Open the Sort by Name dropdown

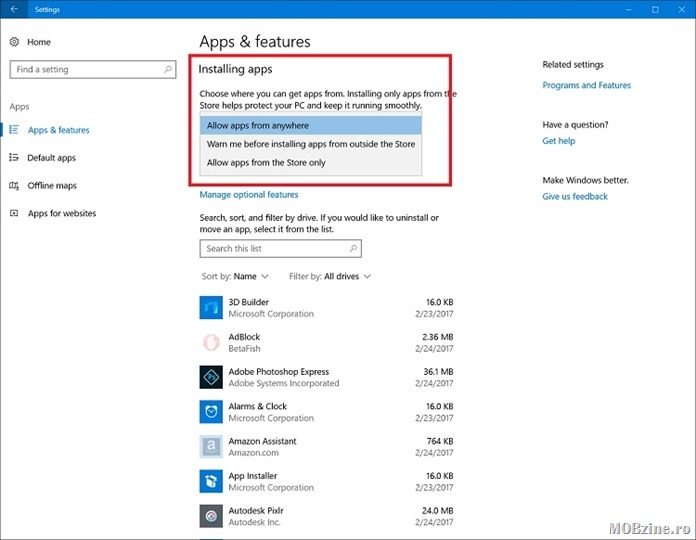(235, 276)
